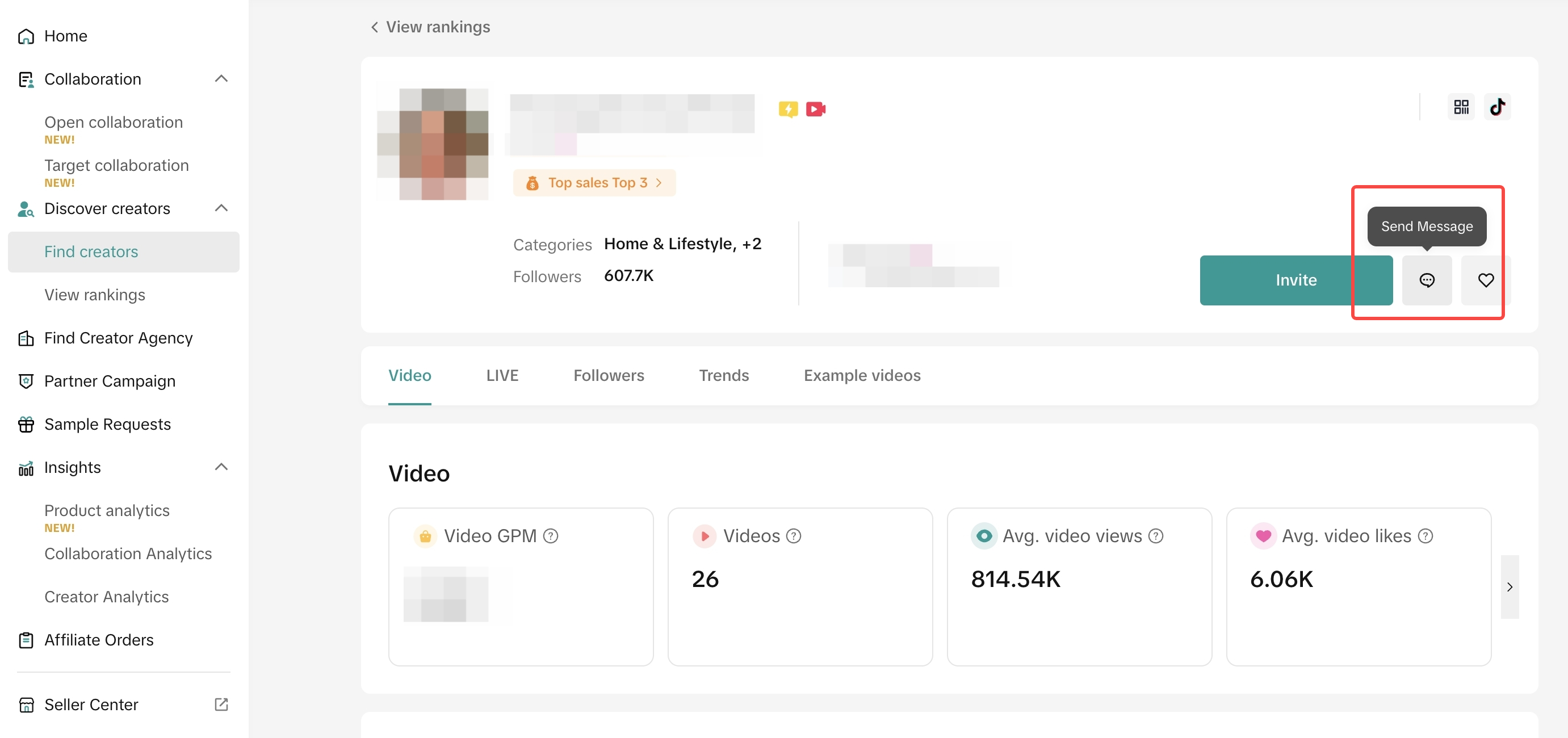Open Affiliate Orders in sidebar
Screen dimensions: 1568x738
pyautogui.click(x=99, y=640)
